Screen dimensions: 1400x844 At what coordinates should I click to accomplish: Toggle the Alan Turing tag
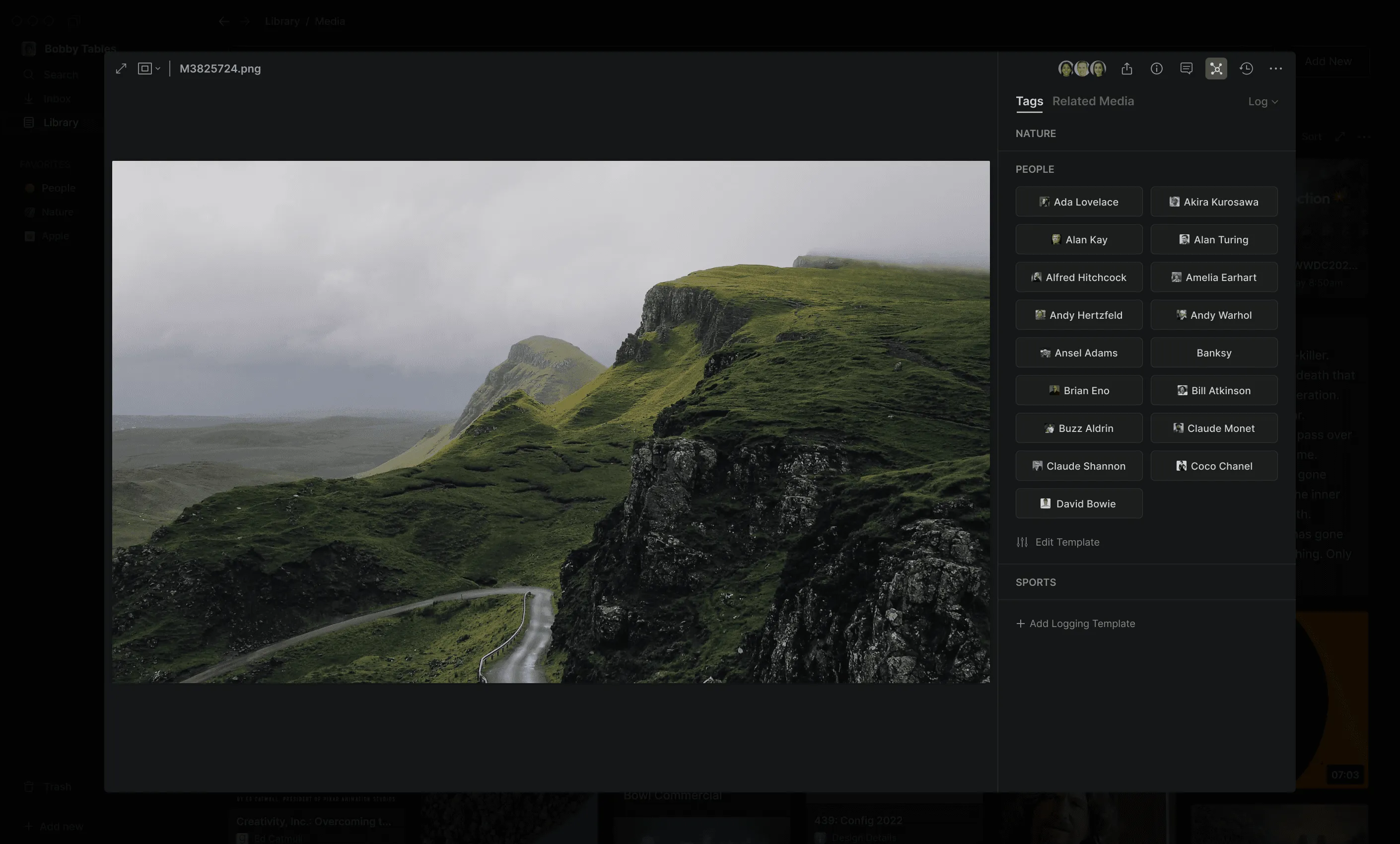click(1214, 239)
